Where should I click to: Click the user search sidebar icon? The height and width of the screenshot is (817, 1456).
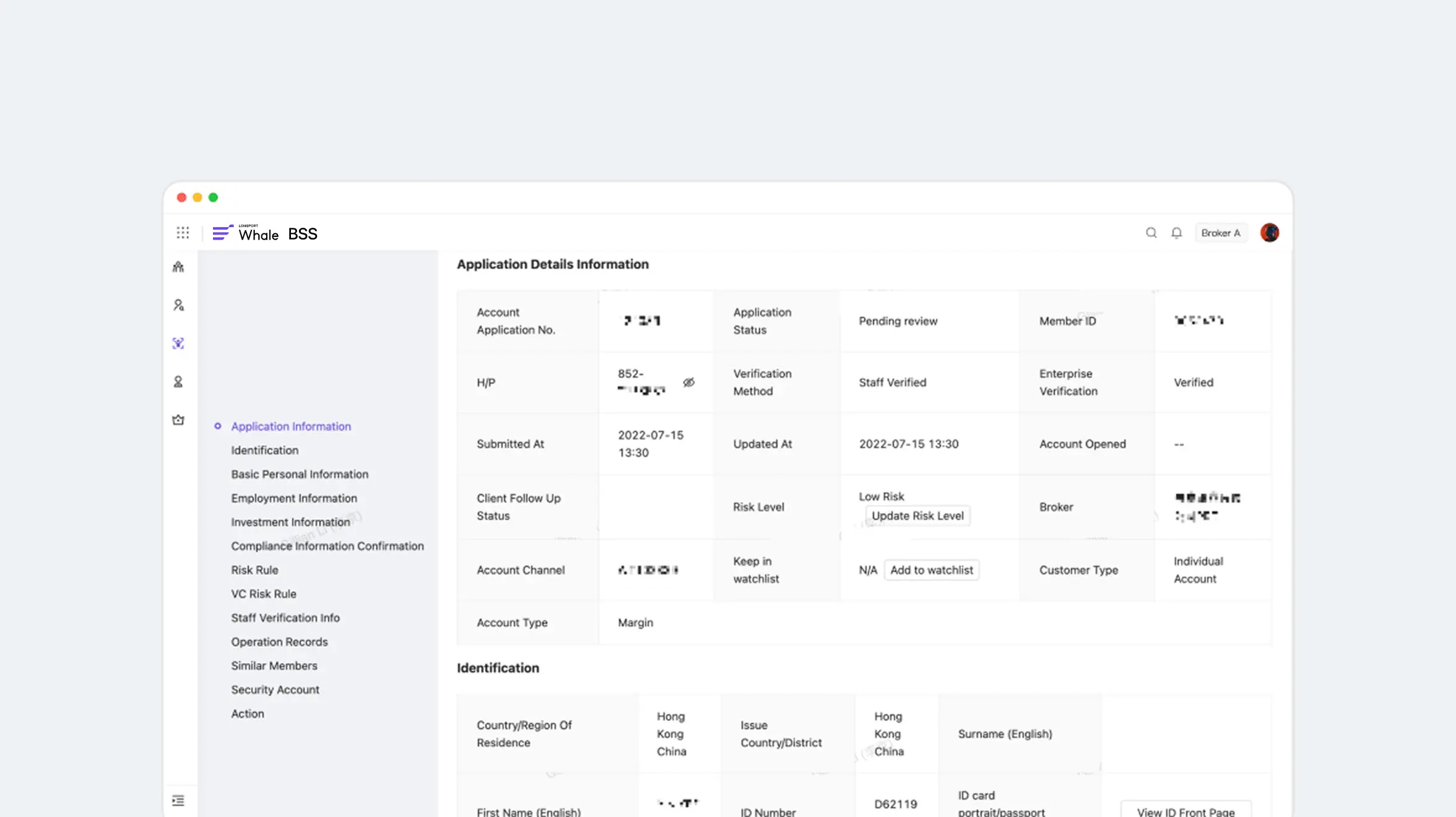tap(178, 305)
